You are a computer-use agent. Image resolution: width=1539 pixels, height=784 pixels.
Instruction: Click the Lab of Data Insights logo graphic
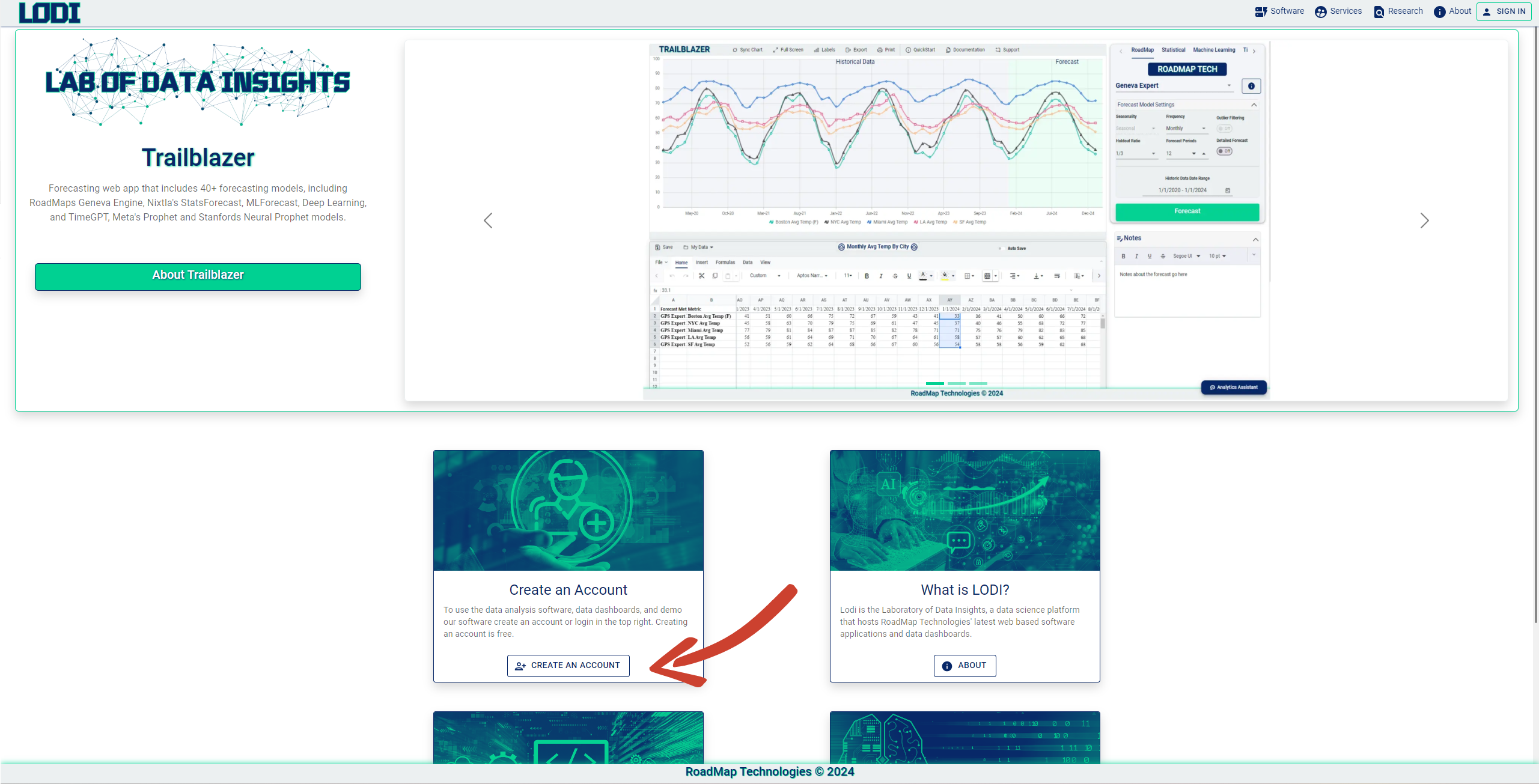198,82
